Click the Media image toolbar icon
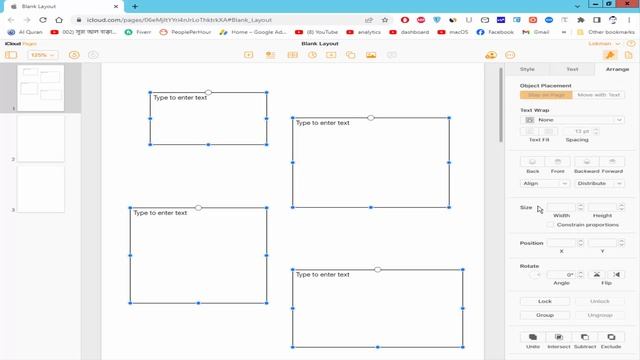Screen dimensions: 640x360 pyautogui.click(x=371, y=55)
